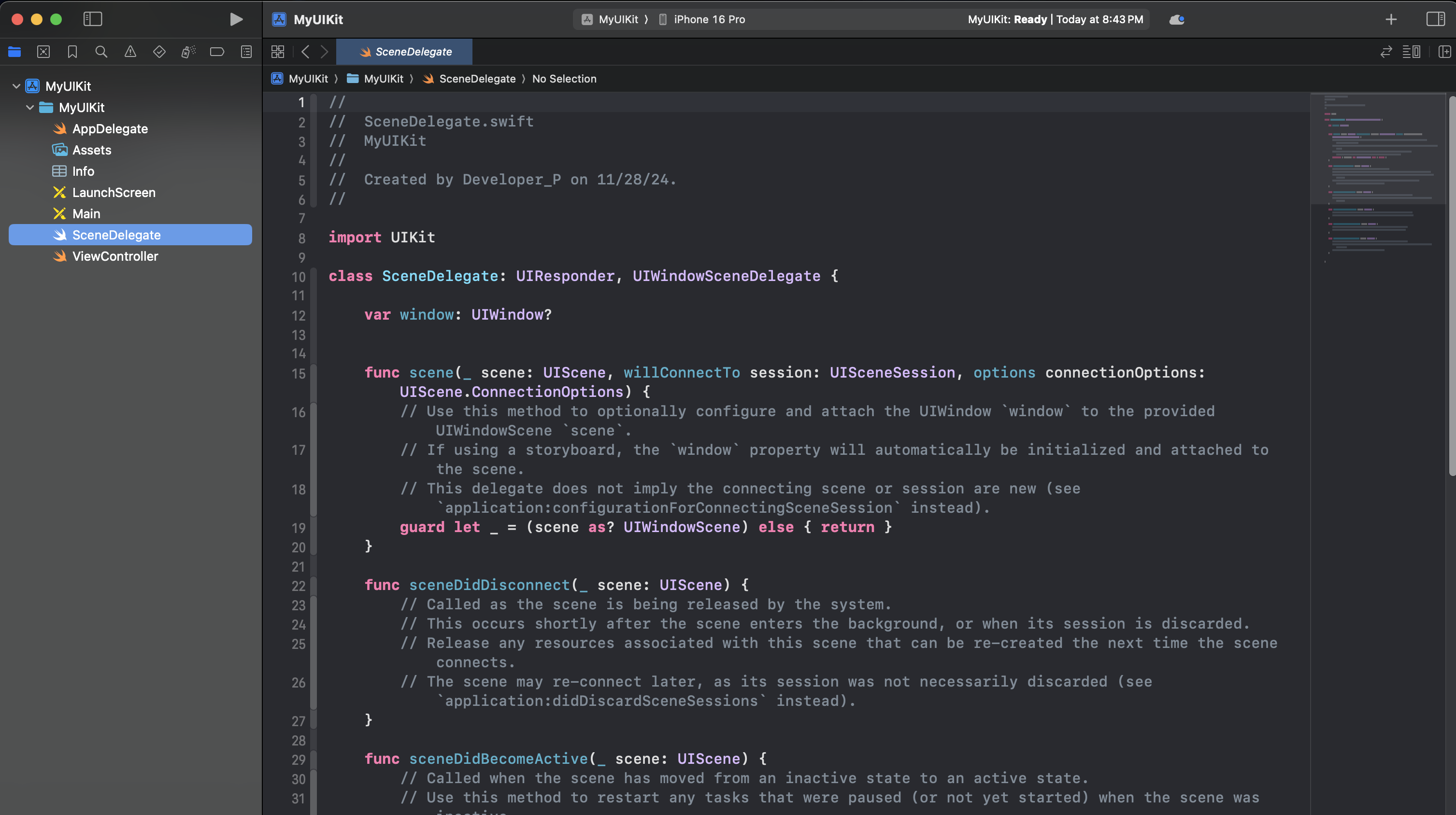This screenshot has height=815, width=1456.
Task: Open the Find navigator magnifier icon
Action: pos(101,52)
